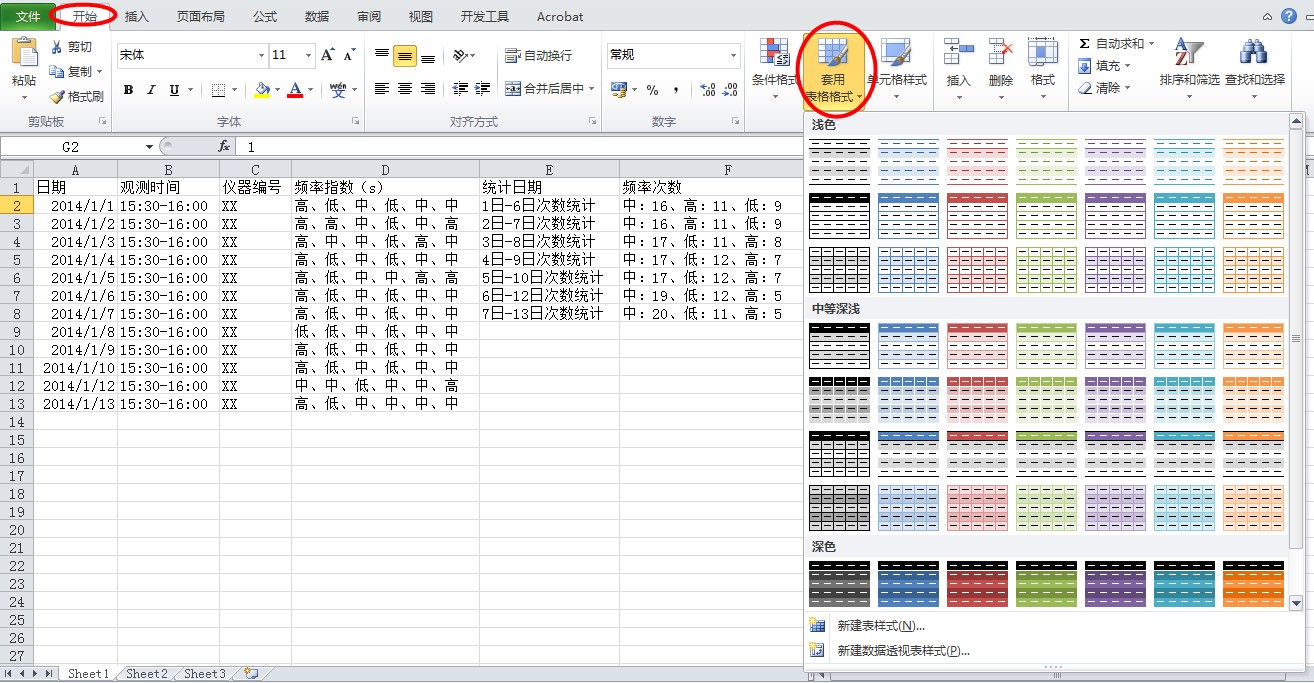
Task: Click the gallery scroll down arrow
Action: coord(1297,603)
